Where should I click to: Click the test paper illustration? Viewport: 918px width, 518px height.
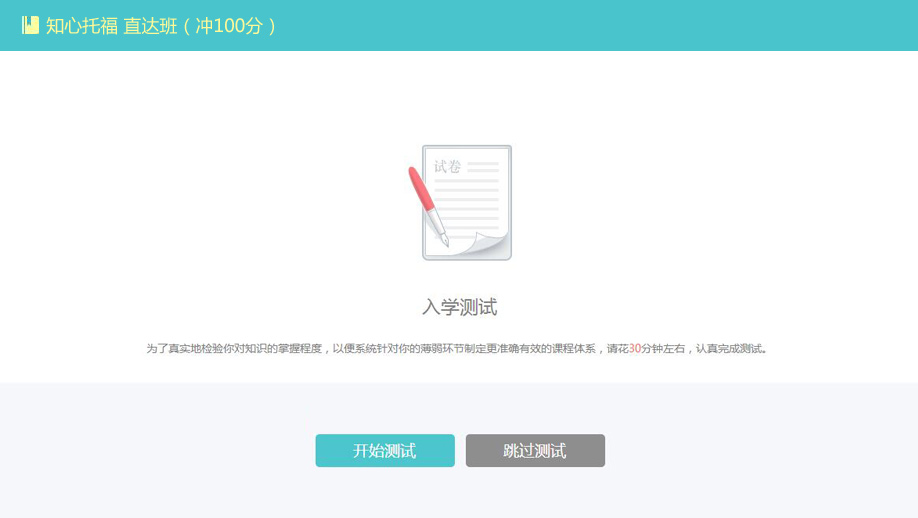coord(466,203)
